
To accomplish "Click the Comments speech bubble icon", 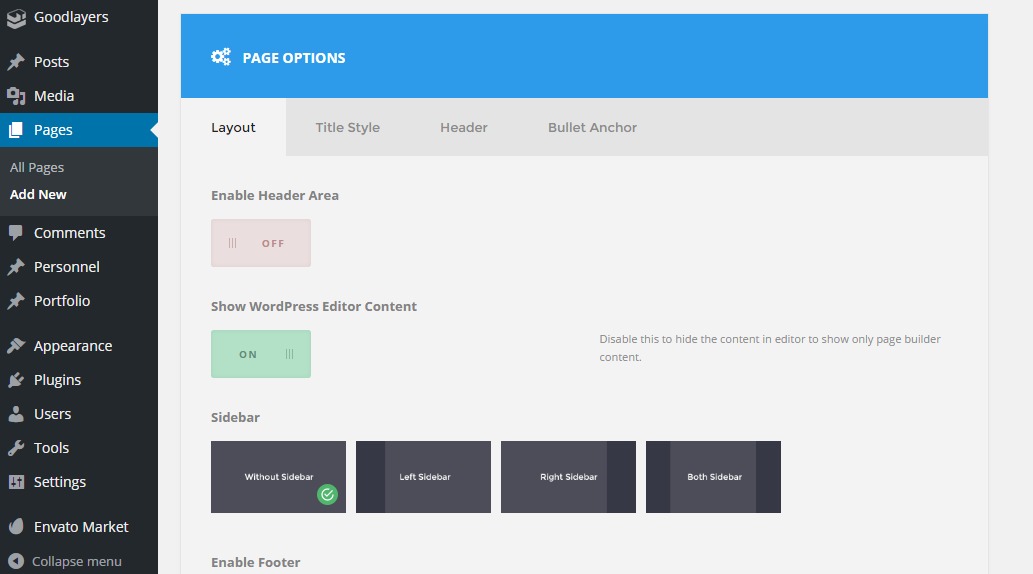I will 16,233.
